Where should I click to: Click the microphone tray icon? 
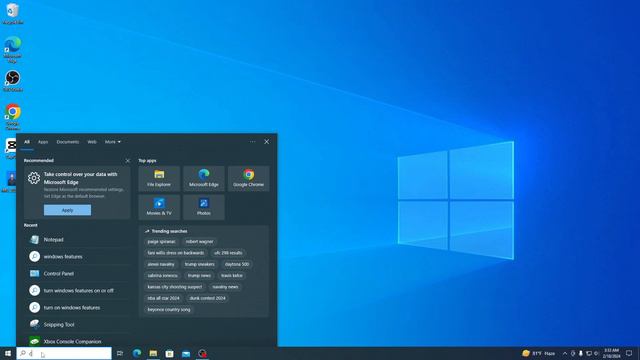[581, 353]
